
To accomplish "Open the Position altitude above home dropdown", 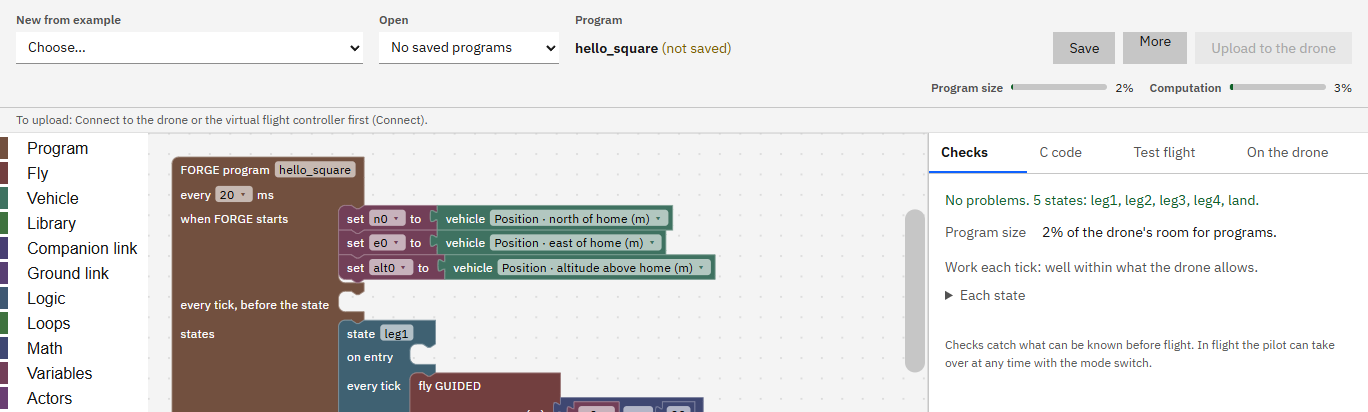I will (605, 268).
